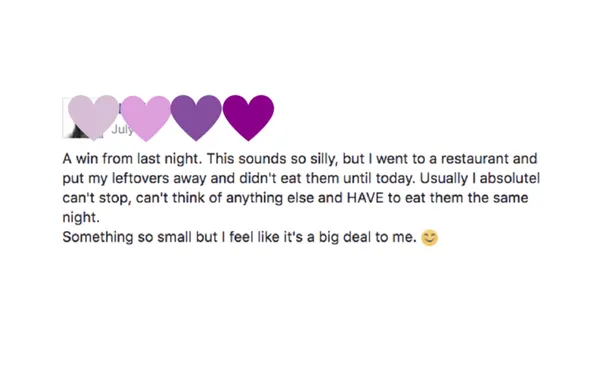This screenshot has width=600, height=375.
Task: Click the light pink-purple heart icon
Action: [146, 118]
